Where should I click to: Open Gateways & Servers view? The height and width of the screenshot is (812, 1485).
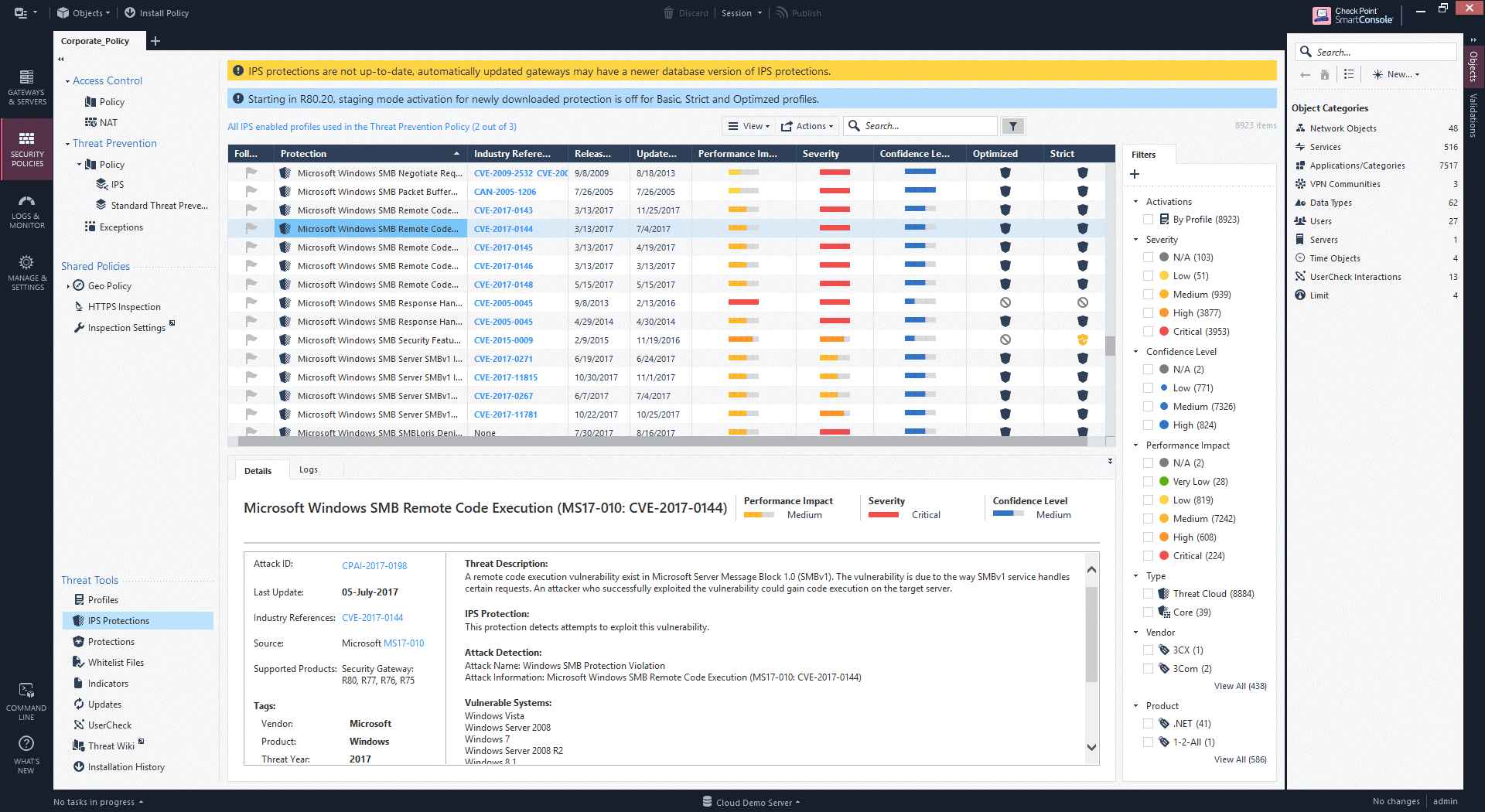(x=26, y=87)
